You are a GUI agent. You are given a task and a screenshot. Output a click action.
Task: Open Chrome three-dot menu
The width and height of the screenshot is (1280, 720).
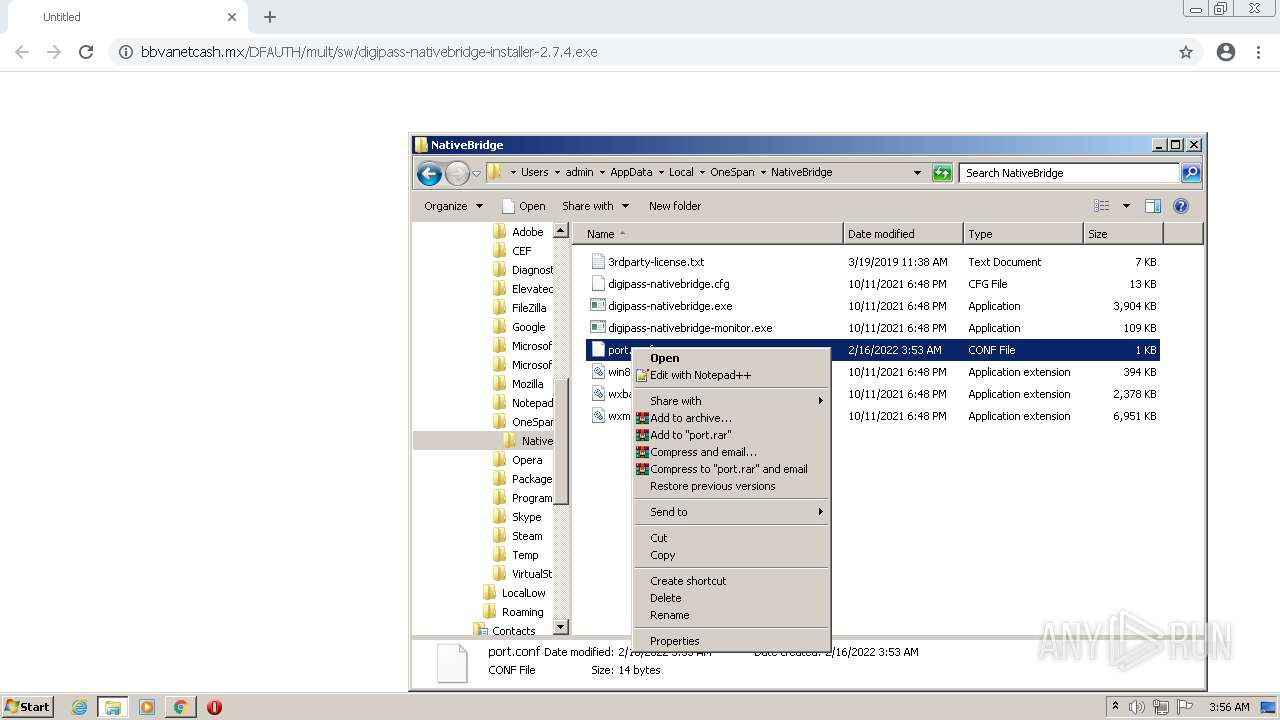tap(1258, 52)
